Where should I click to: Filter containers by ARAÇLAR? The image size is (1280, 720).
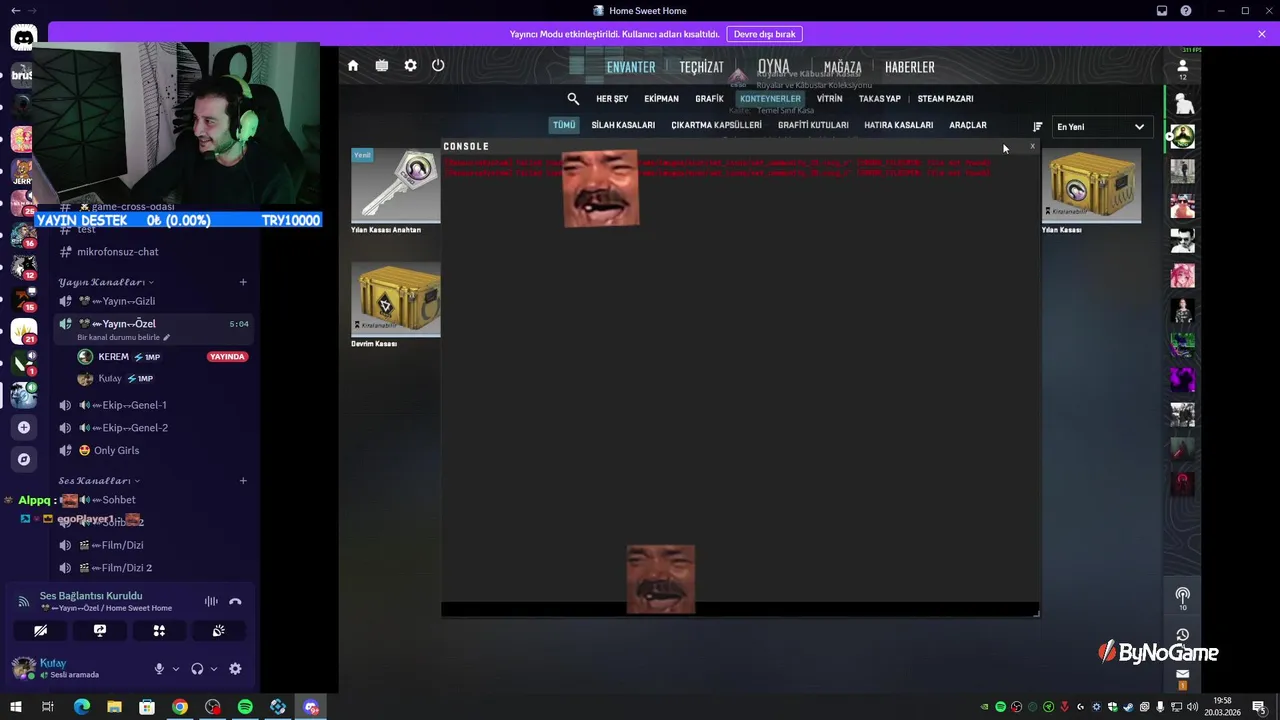tap(968, 125)
